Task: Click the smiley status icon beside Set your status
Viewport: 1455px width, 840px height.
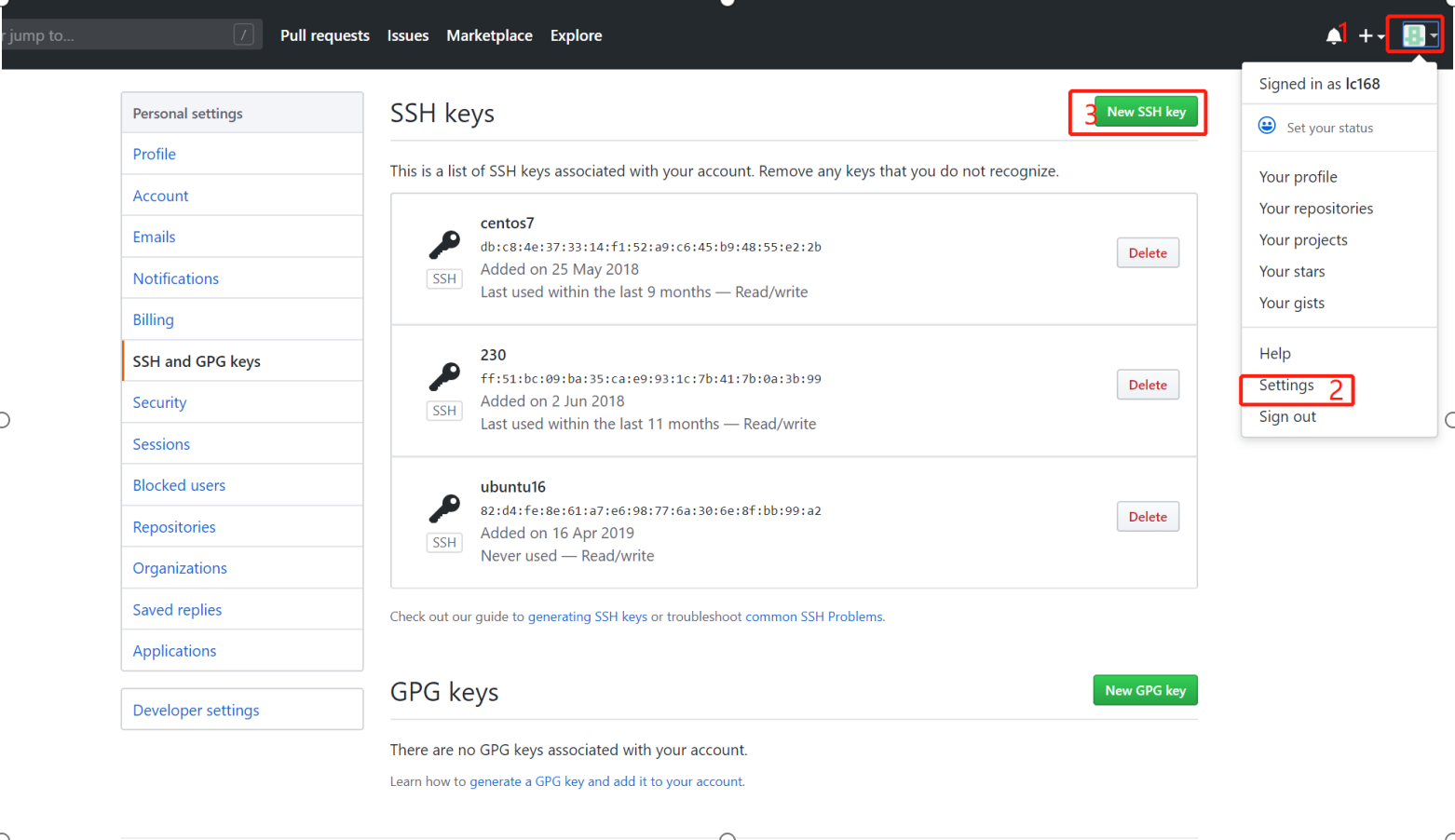Action: [x=1266, y=125]
